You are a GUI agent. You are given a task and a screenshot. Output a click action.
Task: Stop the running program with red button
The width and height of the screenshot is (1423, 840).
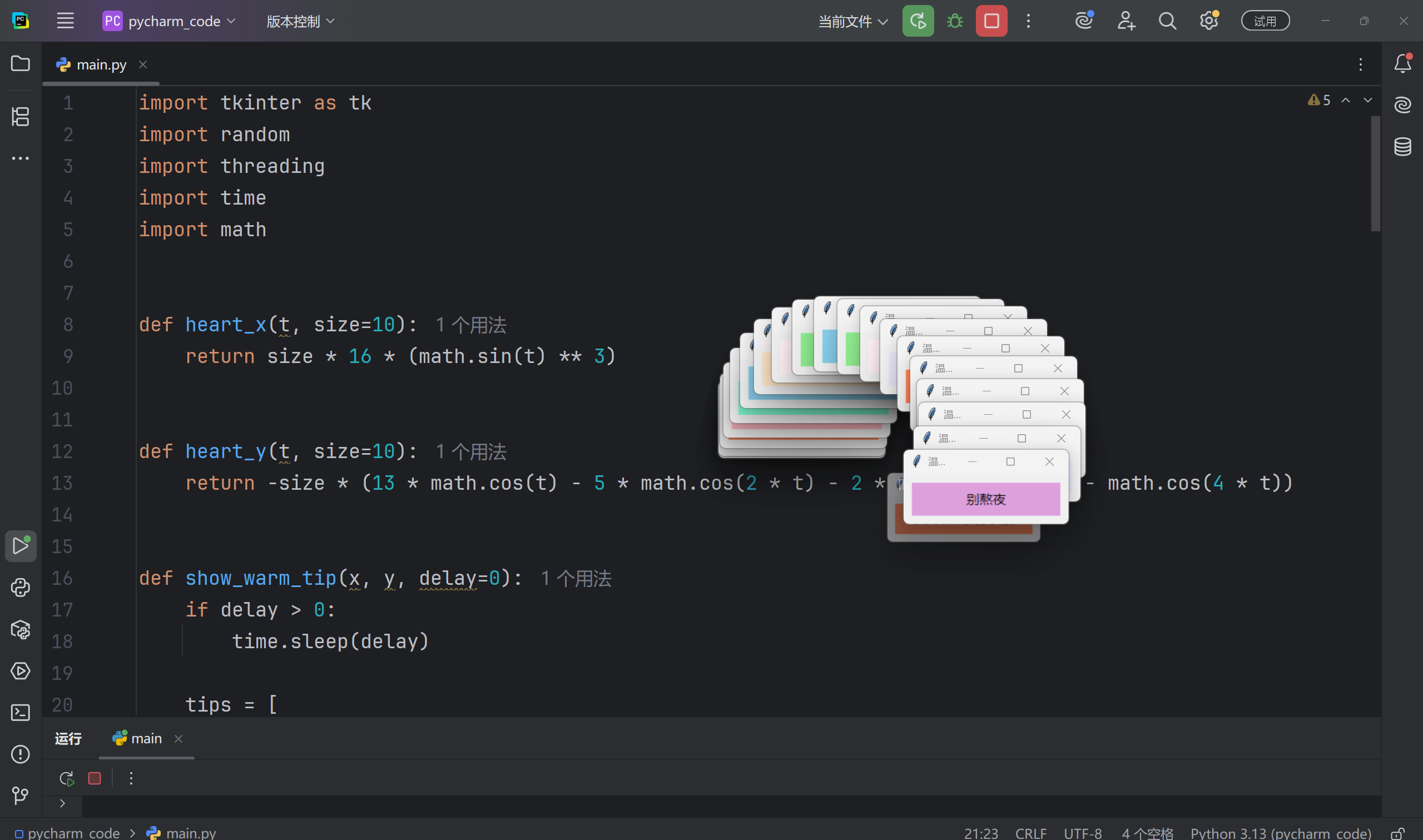pos(991,22)
